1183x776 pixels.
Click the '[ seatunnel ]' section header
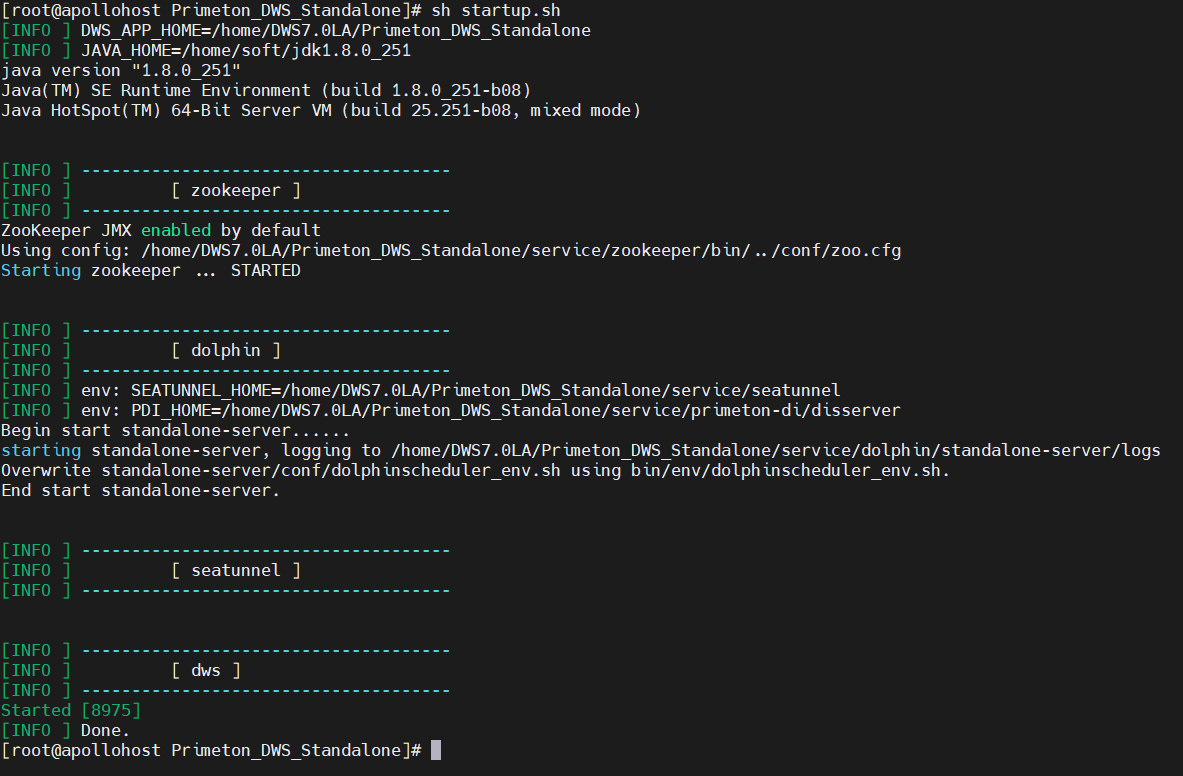(235, 570)
